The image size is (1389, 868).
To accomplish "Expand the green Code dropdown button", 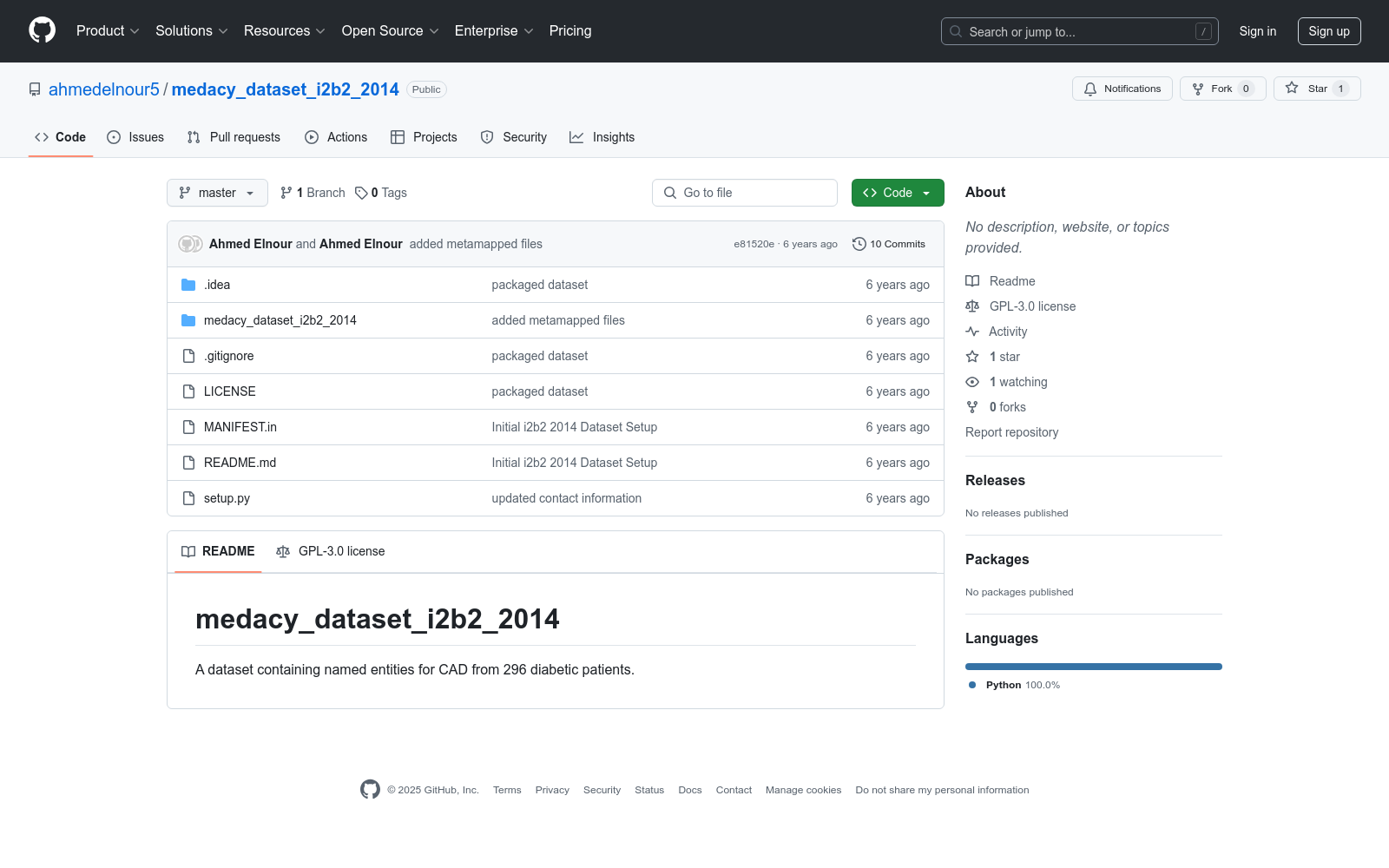I will click(898, 193).
